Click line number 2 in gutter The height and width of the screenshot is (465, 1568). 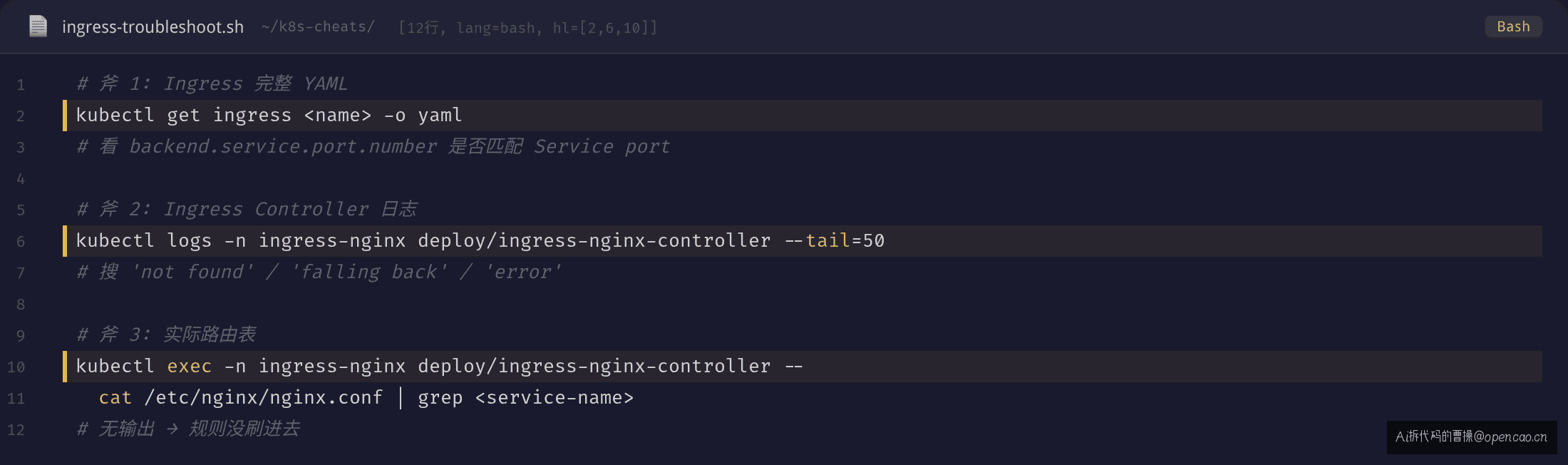[21, 116]
